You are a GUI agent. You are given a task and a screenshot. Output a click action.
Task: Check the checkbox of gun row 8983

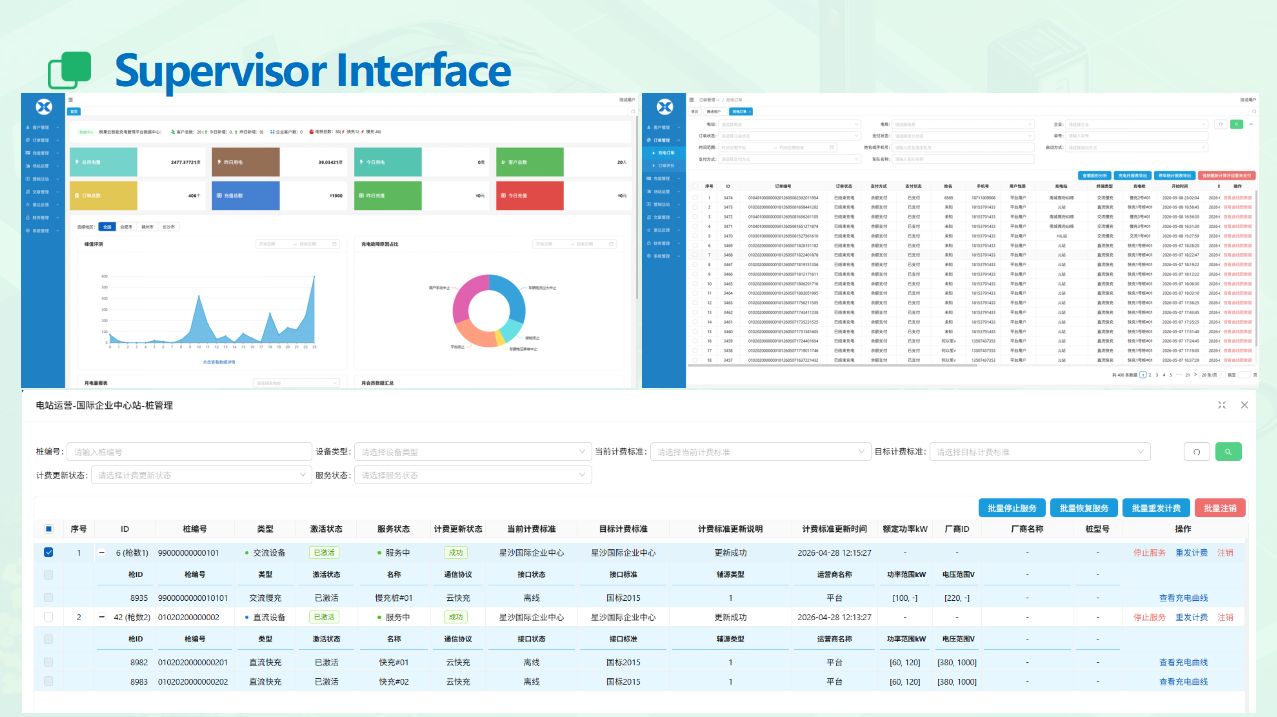(x=49, y=682)
